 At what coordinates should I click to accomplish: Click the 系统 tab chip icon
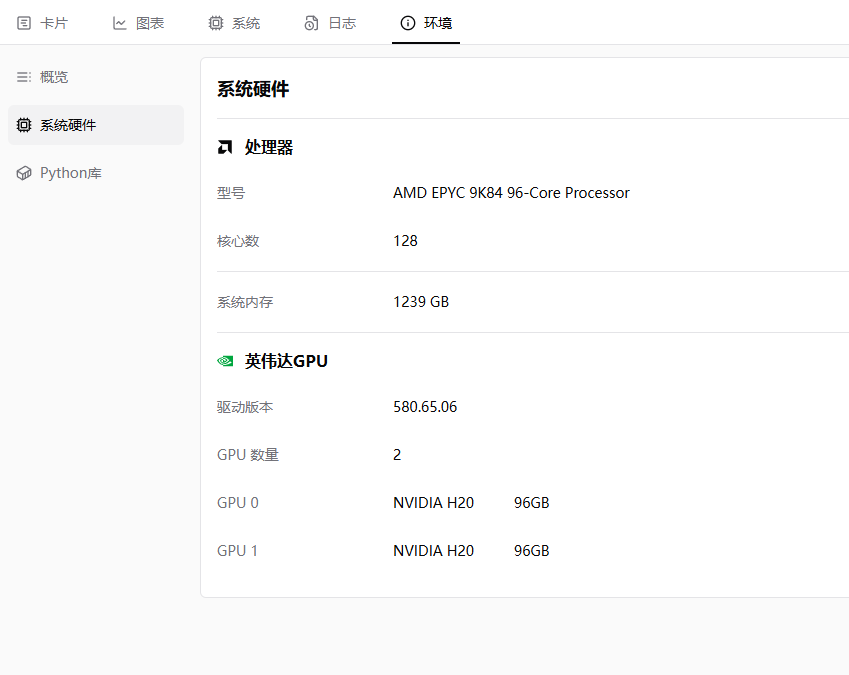pyautogui.click(x=215, y=23)
